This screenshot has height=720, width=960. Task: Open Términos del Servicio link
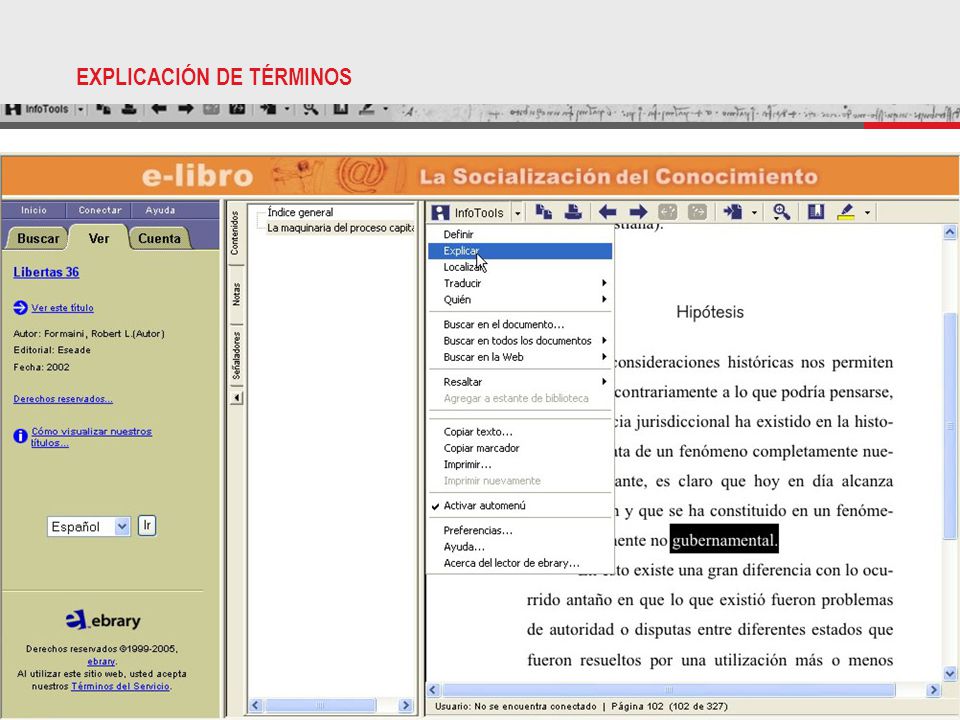point(120,686)
